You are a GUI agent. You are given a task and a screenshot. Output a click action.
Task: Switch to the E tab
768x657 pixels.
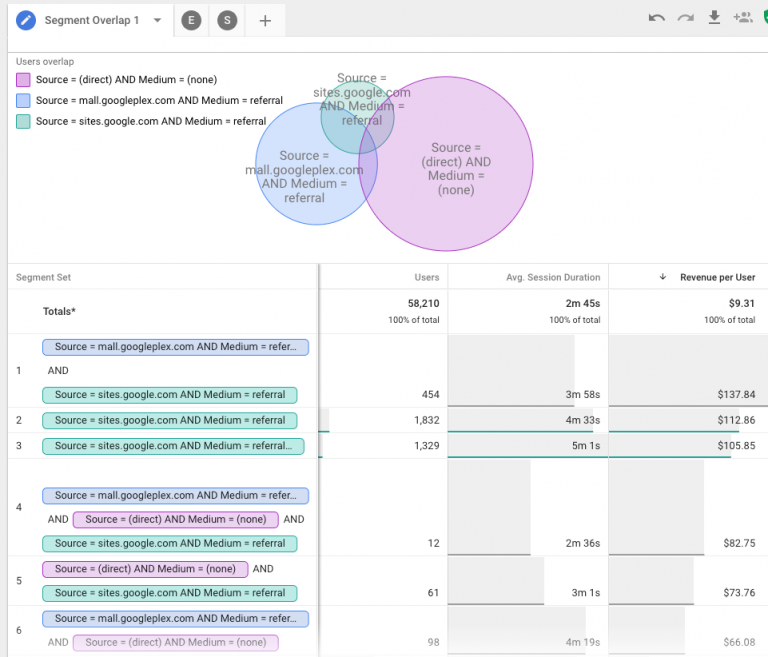(190, 21)
